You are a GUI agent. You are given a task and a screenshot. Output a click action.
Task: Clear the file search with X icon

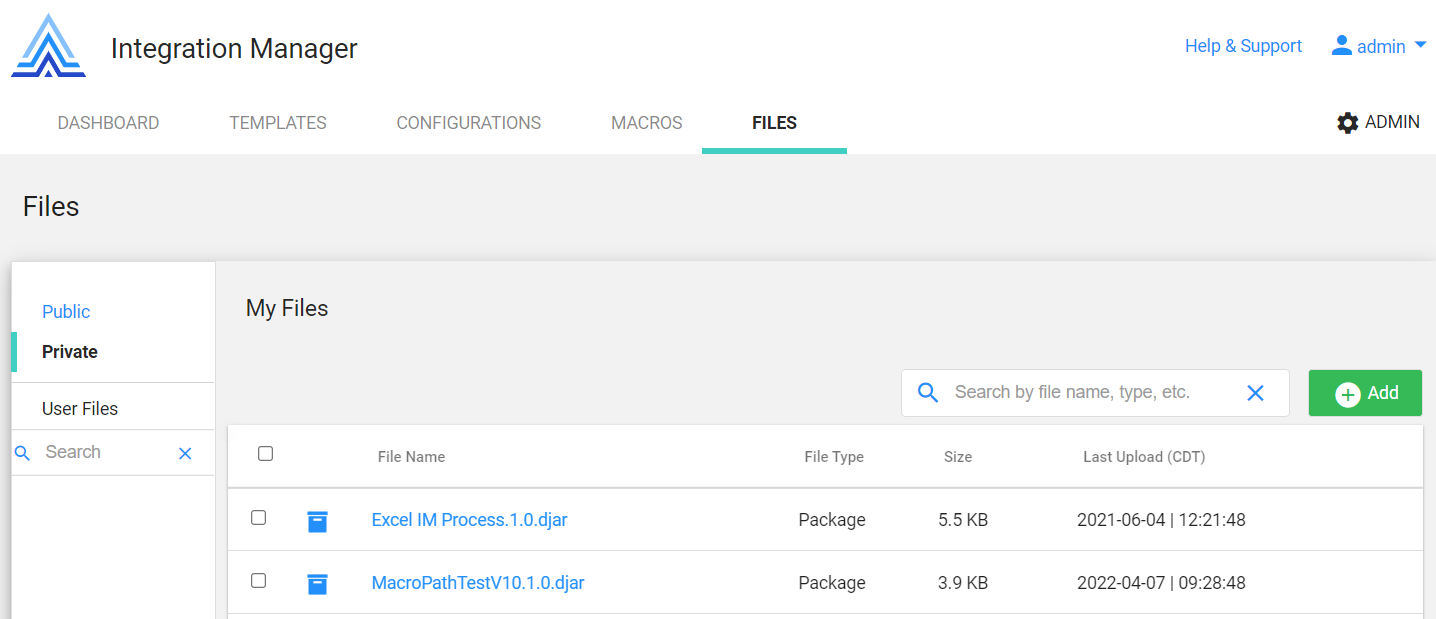[1256, 393]
